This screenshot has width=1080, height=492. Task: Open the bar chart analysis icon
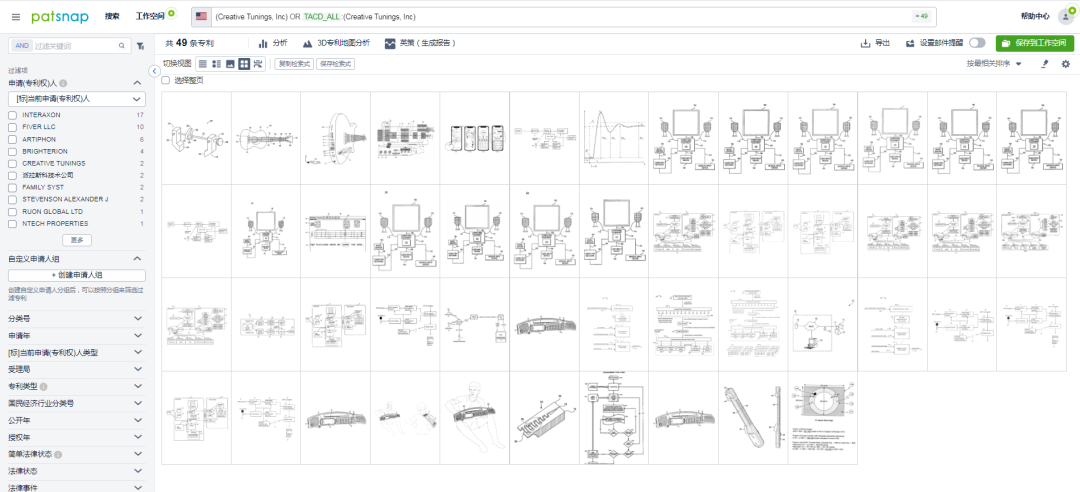pos(262,43)
